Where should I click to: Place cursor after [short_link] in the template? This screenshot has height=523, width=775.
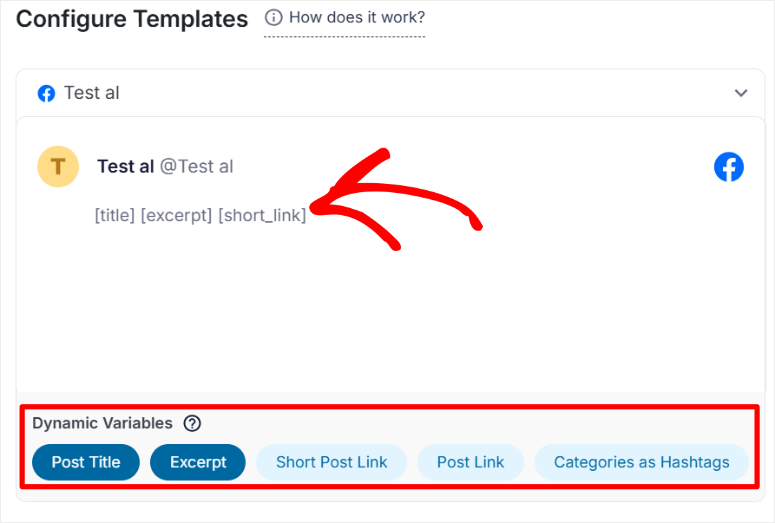click(307, 215)
